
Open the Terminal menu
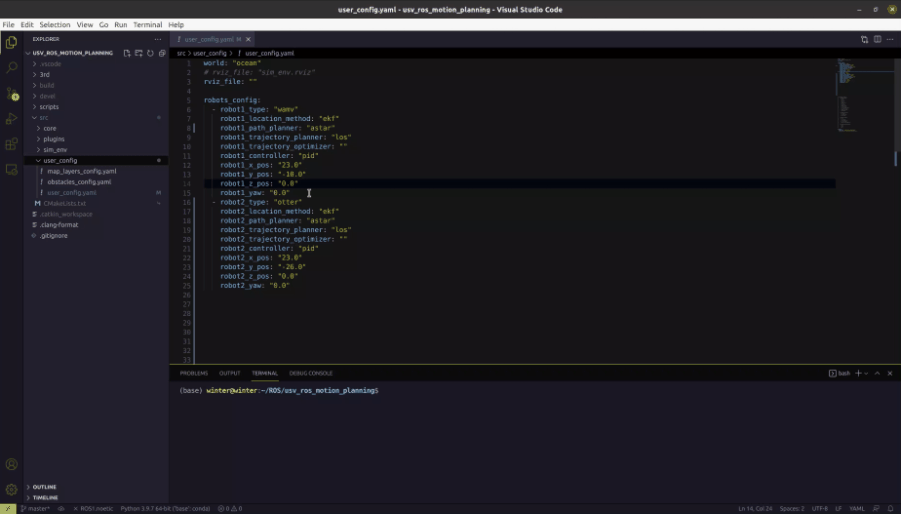point(148,25)
